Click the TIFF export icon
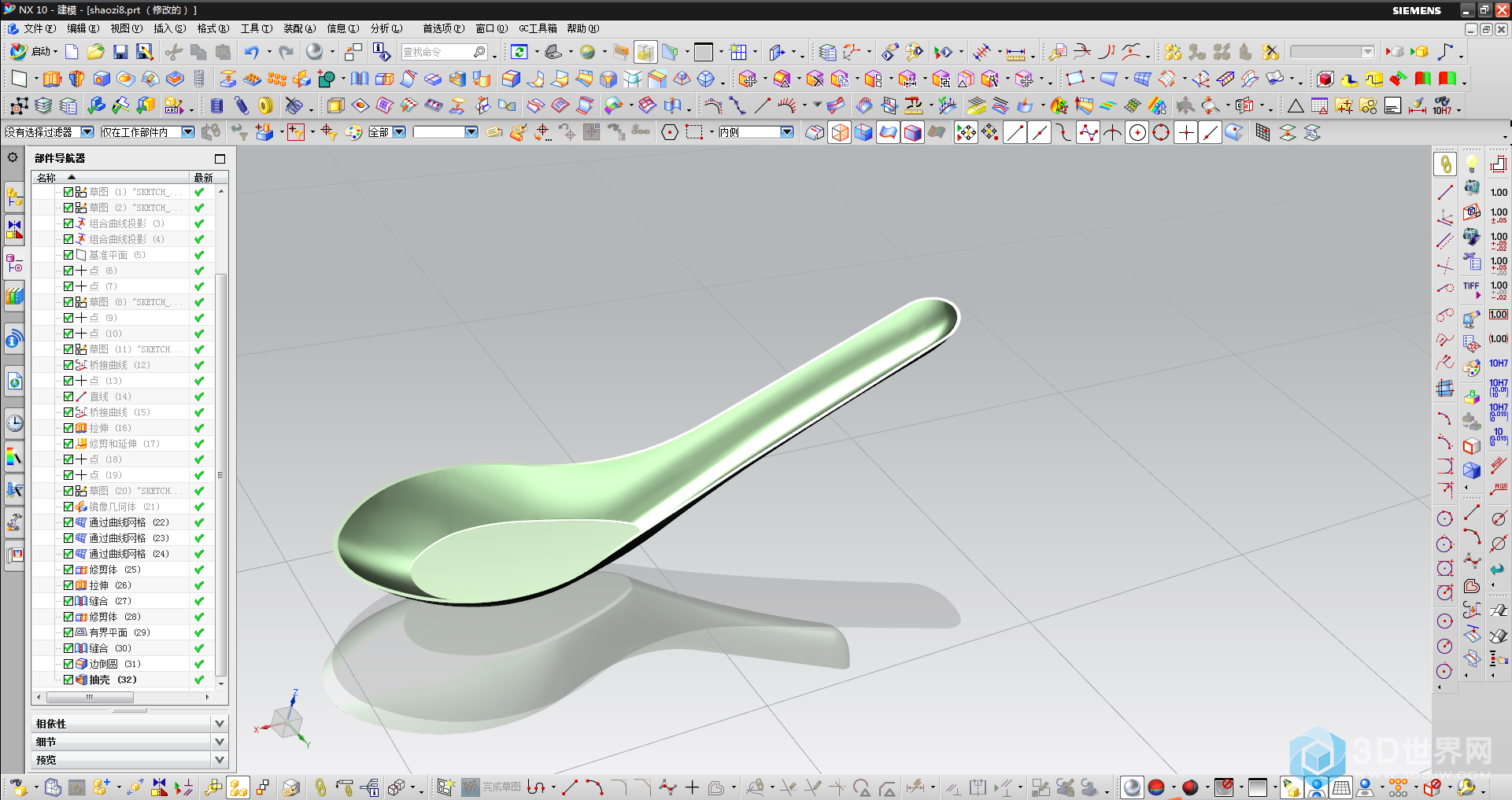 1471,287
